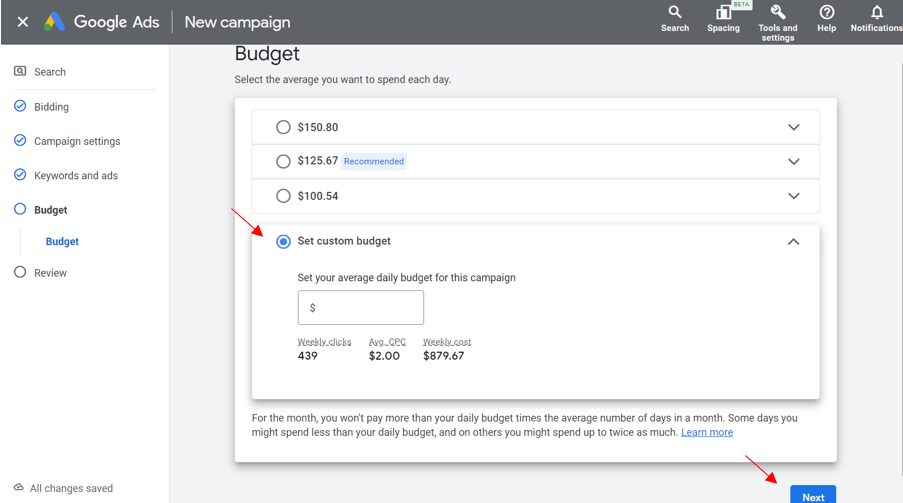
Task: Open Campaign settings step in sidebar
Action: click(76, 141)
